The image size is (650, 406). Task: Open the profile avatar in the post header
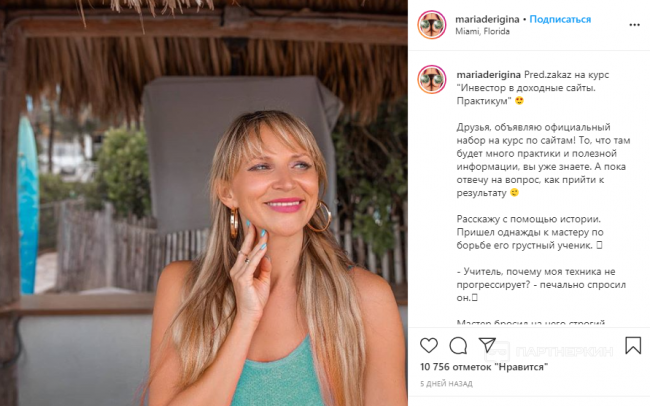pos(432,24)
